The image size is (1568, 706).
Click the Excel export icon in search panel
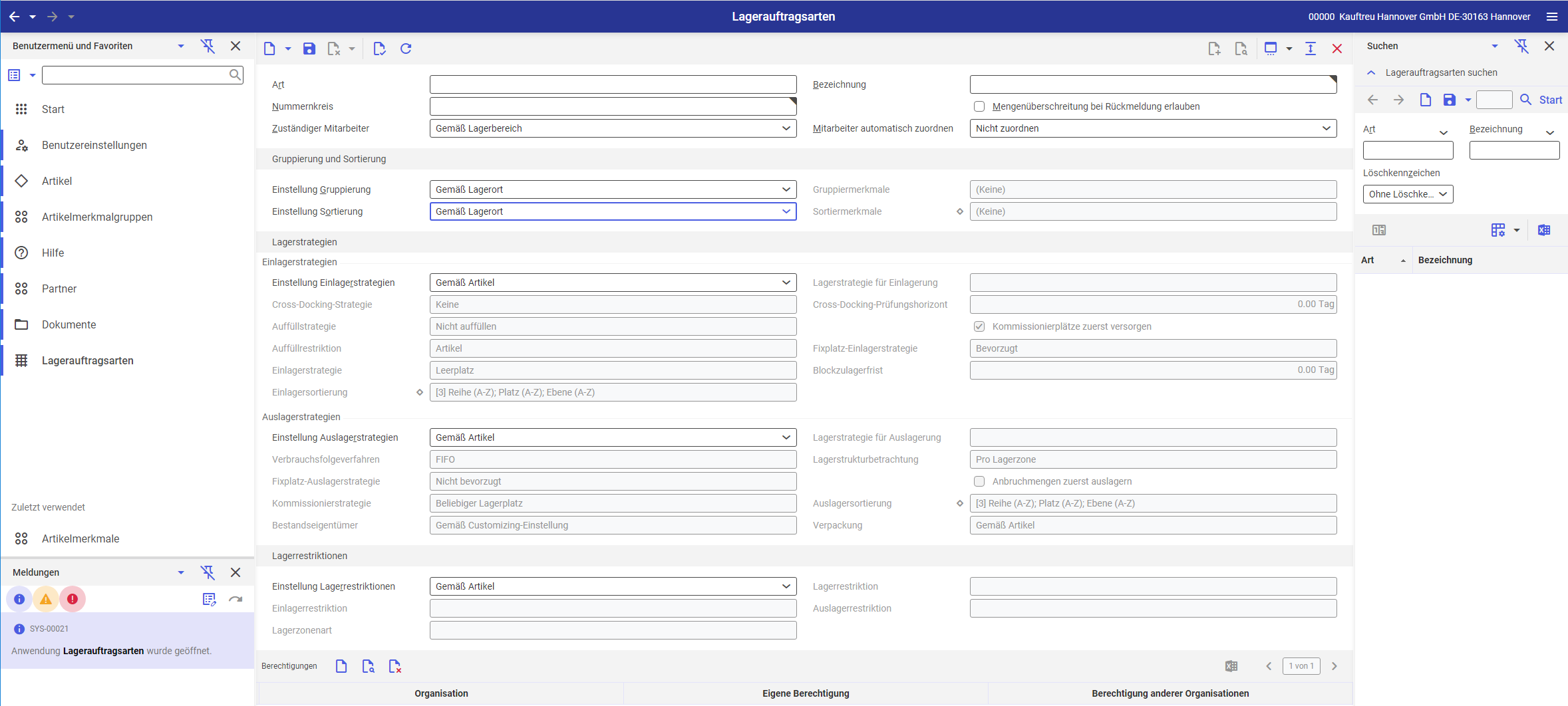[1544, 230]
